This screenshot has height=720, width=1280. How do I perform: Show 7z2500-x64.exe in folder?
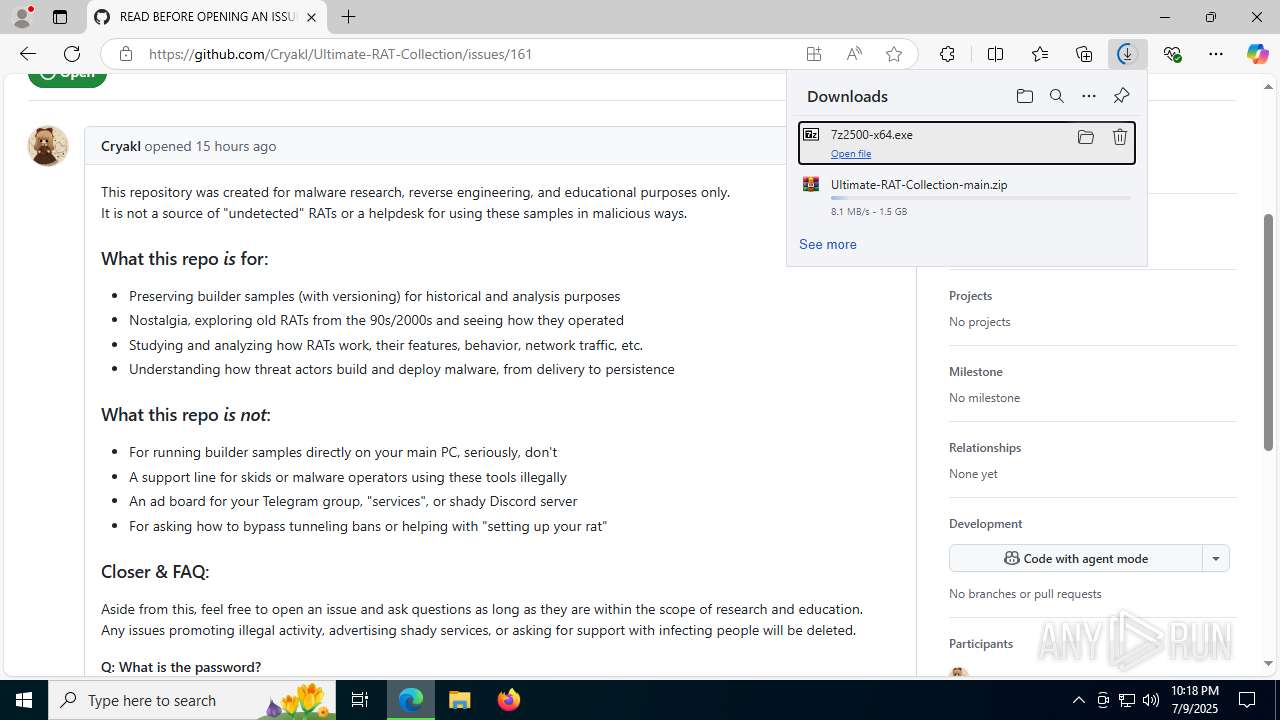pos(1085,137)
